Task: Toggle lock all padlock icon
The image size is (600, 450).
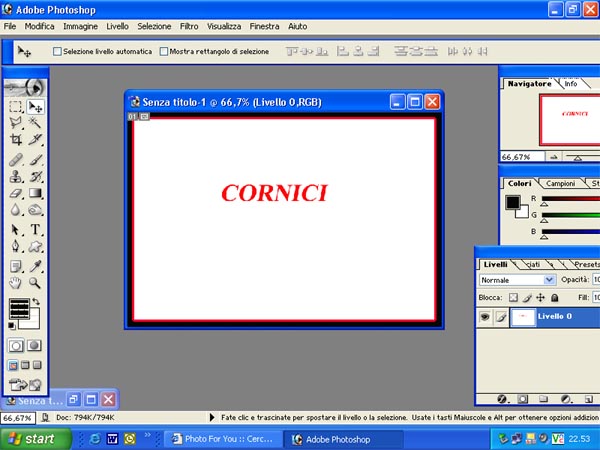Action: click(x=554, y=297)
